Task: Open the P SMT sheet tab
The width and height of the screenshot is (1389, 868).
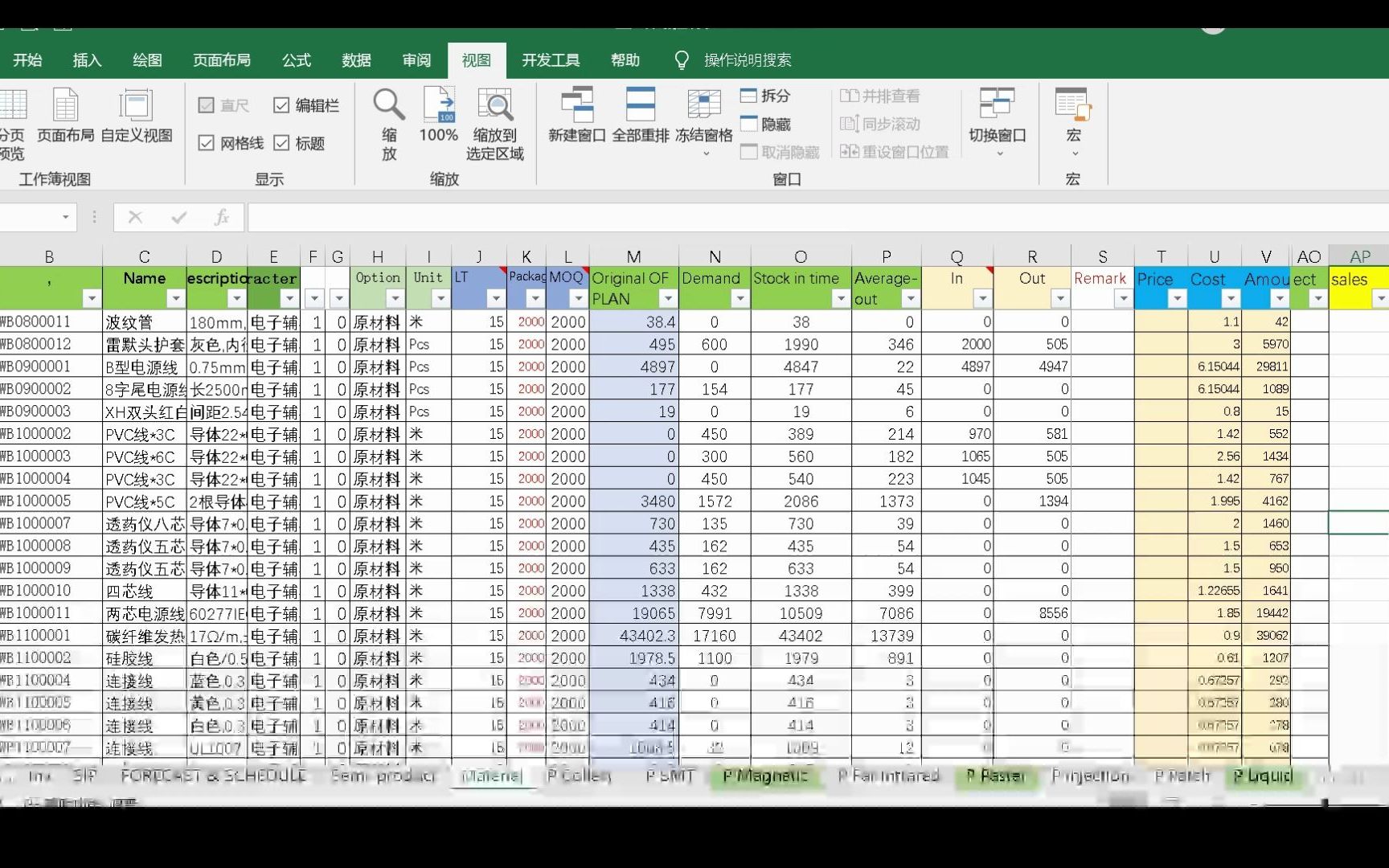Action: click(670, 776)
